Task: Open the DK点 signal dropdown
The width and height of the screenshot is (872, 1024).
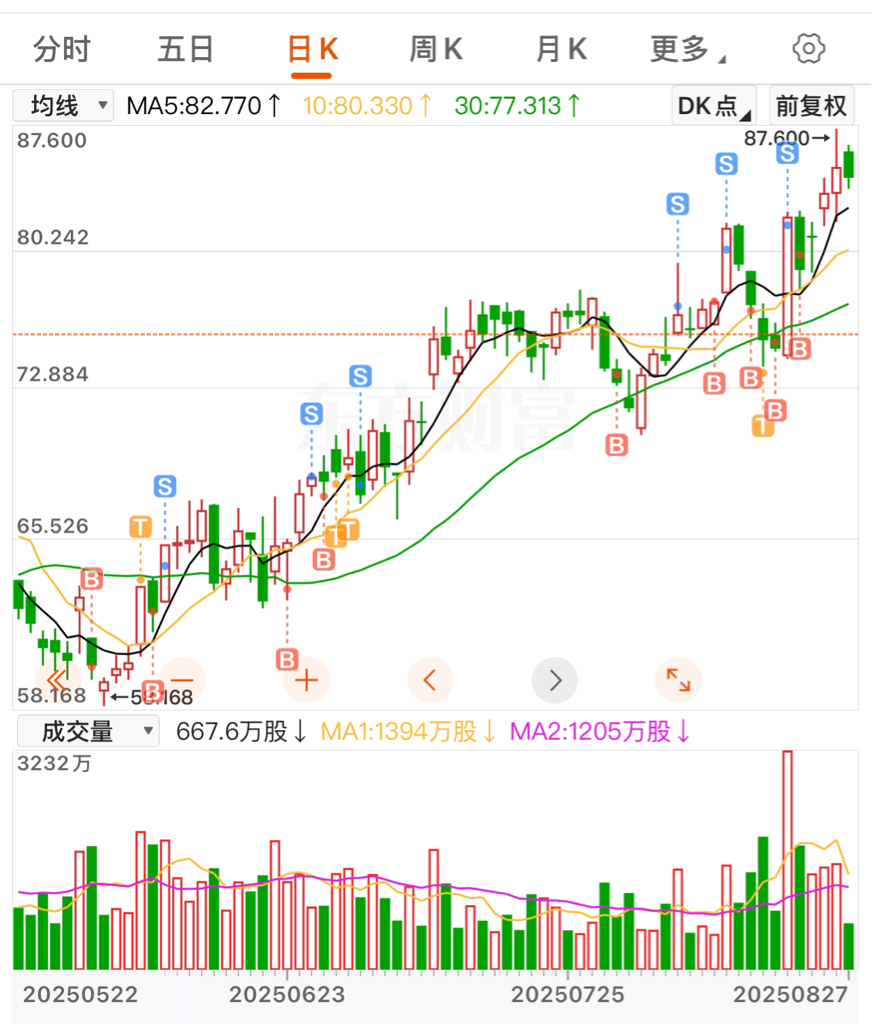Action: tap(714, 106)
